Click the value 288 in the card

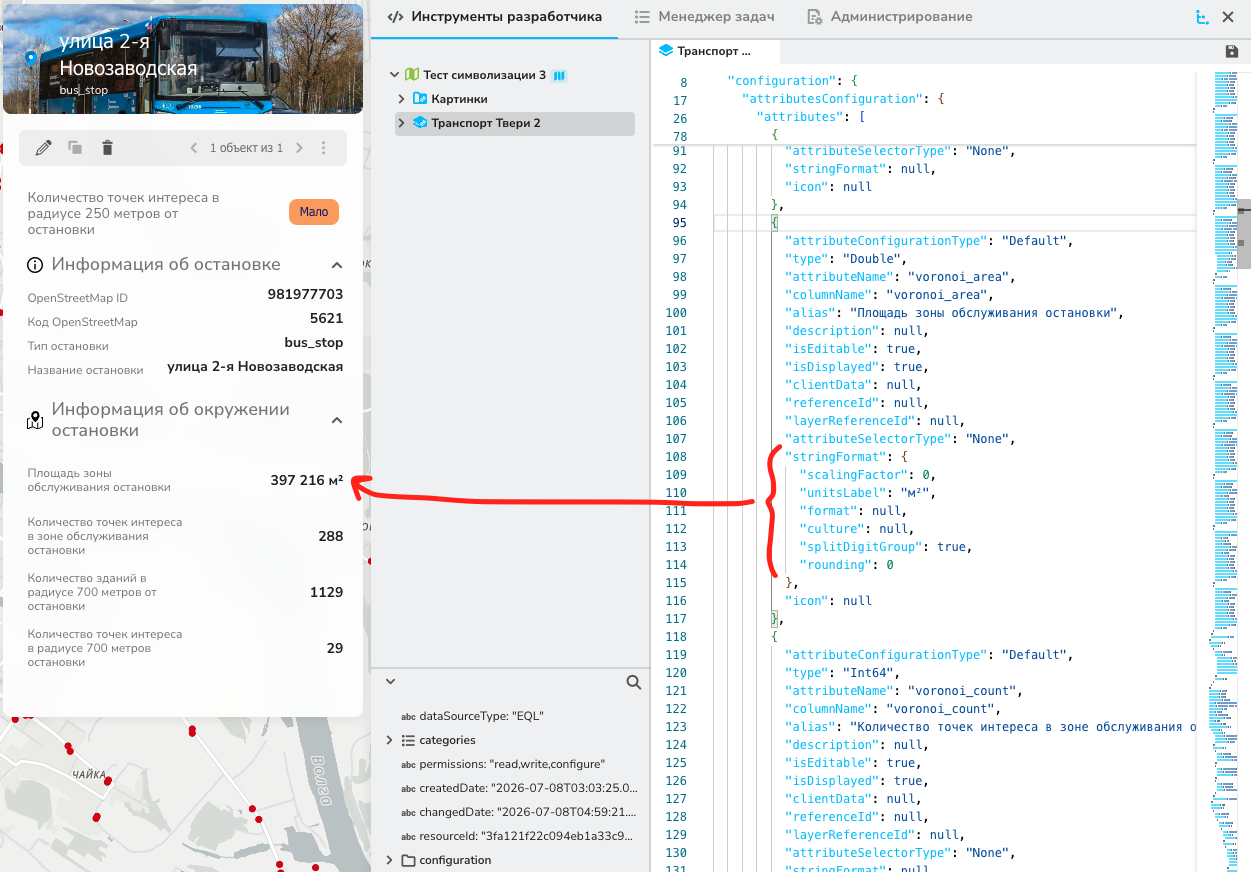pyautogui.click(x=331, y=536)
